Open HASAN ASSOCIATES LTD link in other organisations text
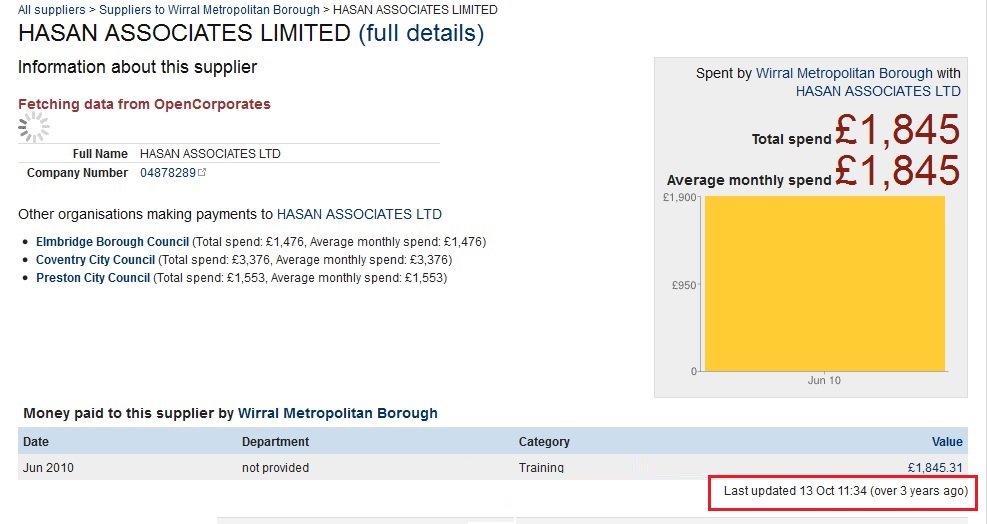This screenshot has width=987, height=524. [x=359, y=214]
